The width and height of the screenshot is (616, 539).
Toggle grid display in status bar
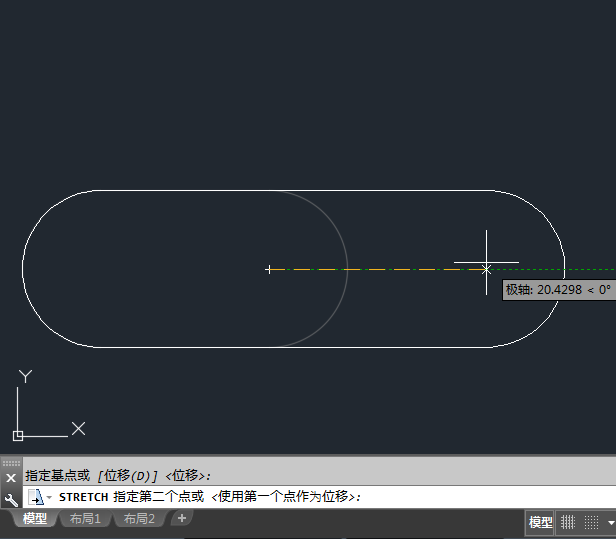tap(567, 522)
